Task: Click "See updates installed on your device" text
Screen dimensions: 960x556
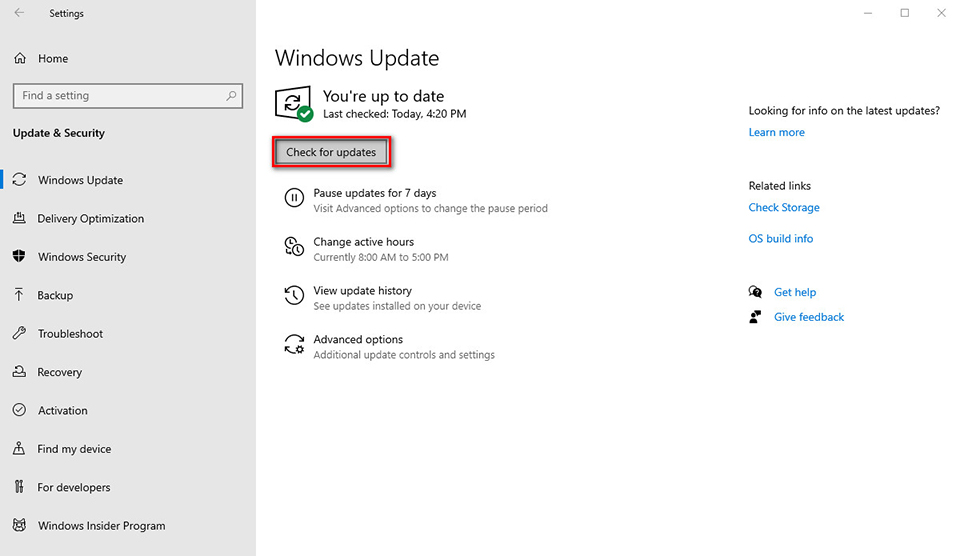Action: click(x=397, y=306)
